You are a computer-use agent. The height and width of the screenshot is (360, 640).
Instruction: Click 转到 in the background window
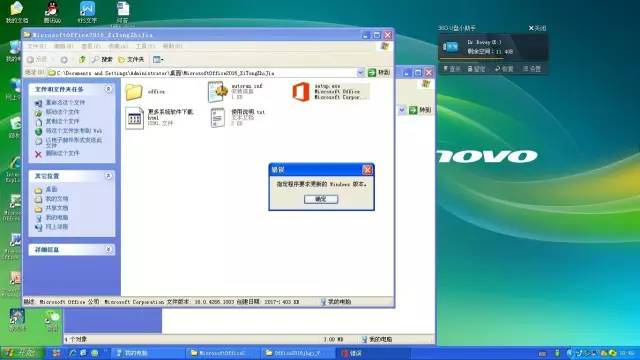pos(420,110)
